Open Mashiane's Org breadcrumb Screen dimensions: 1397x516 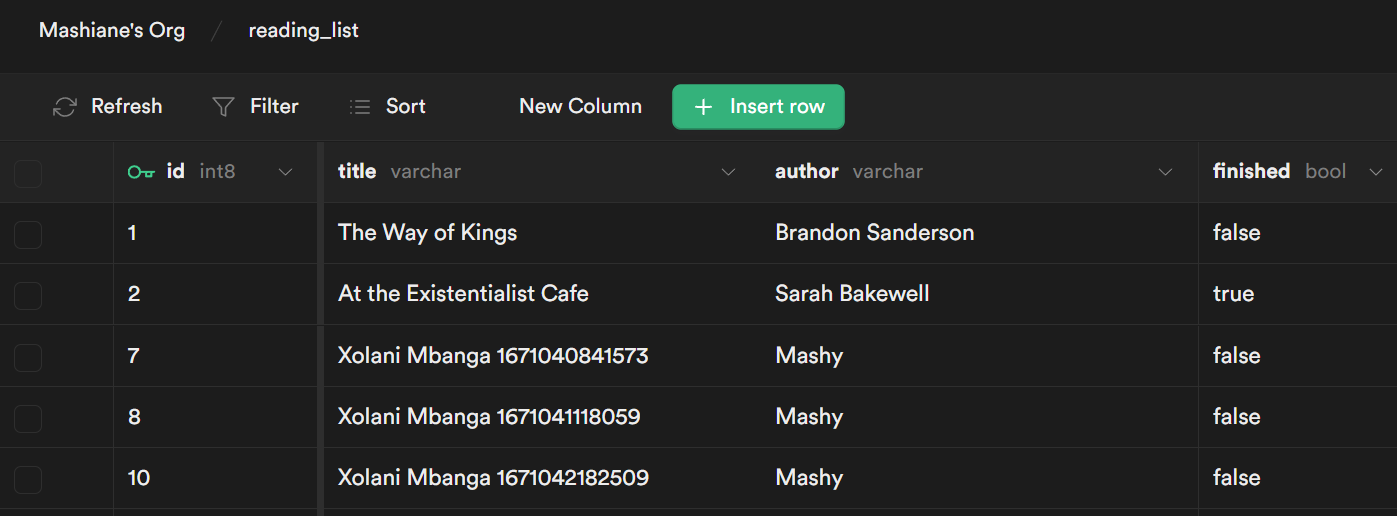pos(112,31)
